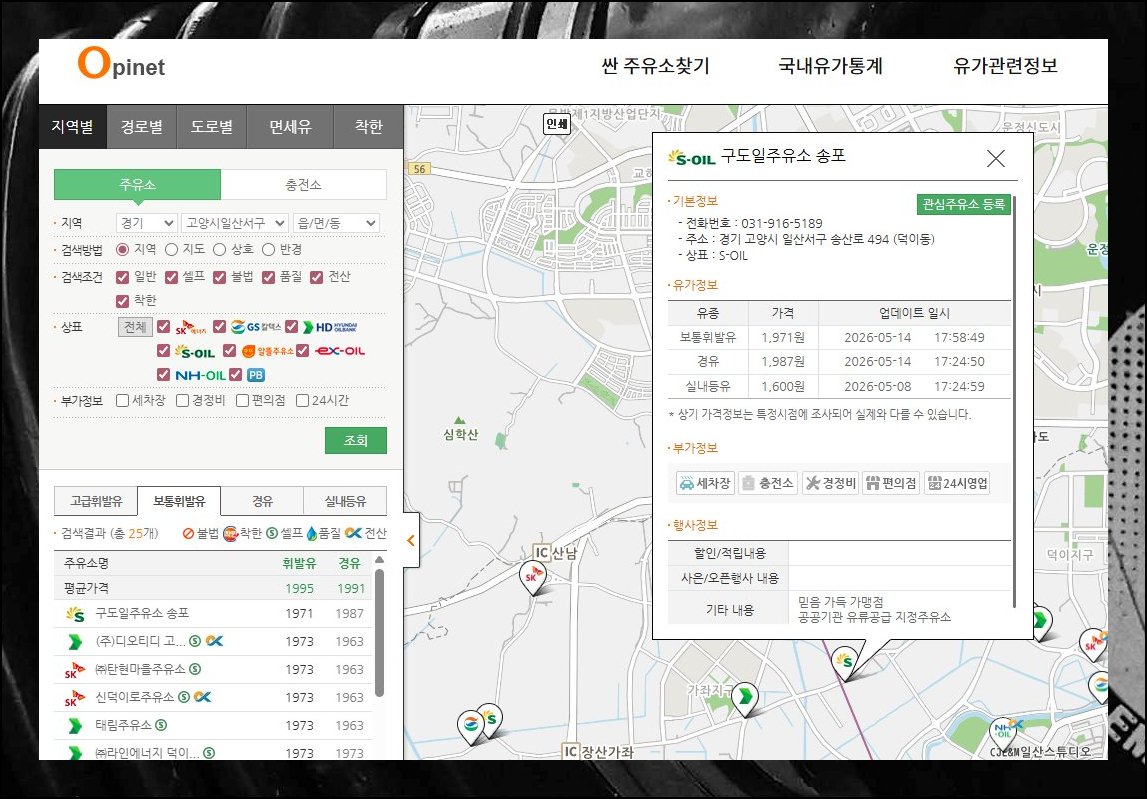Viewport: 1147px width, 799px height.
Task: Click the 충전소 charging station icon in popup
Action: click(768, 483)
